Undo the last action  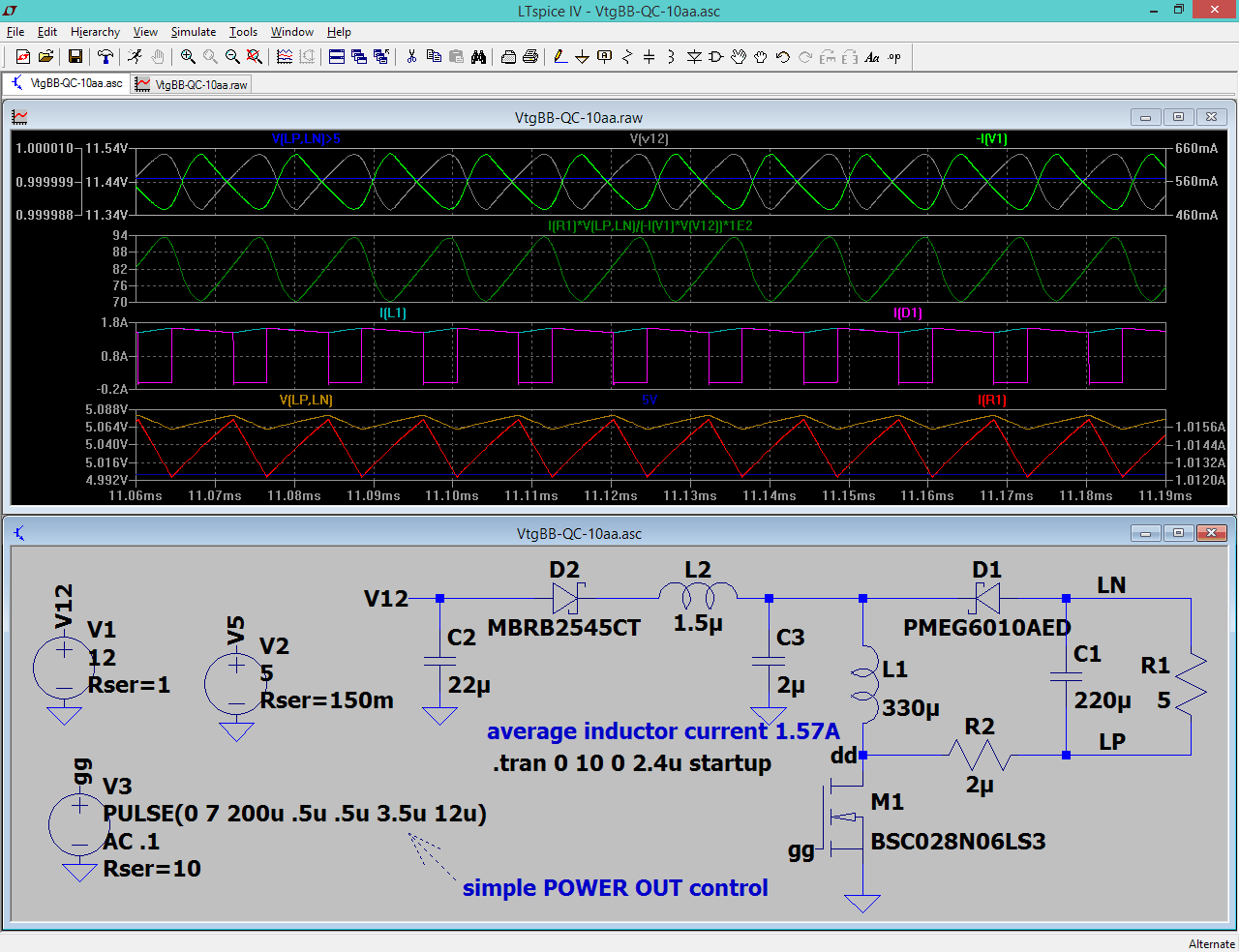point(783,57)
